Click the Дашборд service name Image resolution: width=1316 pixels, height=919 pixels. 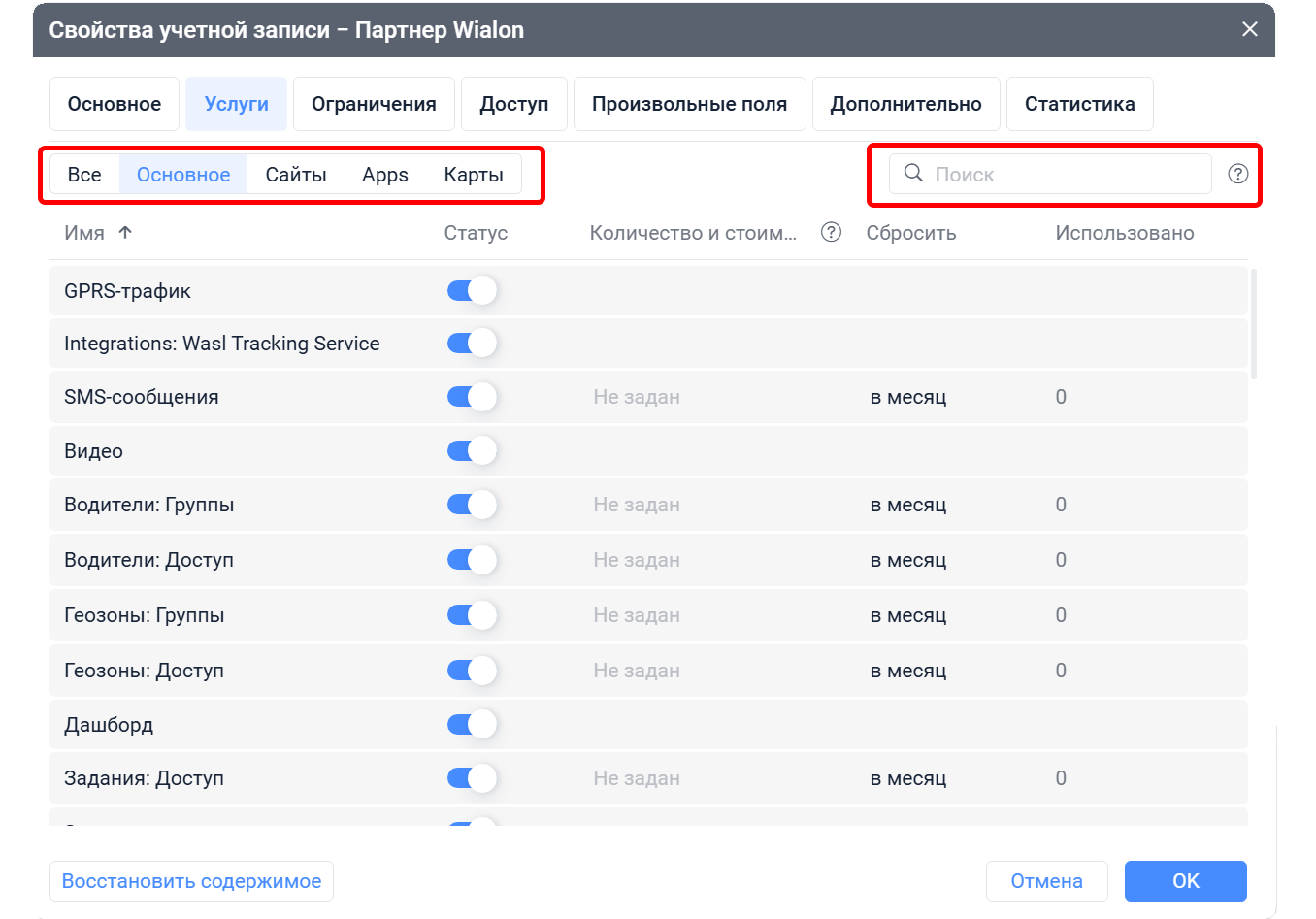coord(109,725)
